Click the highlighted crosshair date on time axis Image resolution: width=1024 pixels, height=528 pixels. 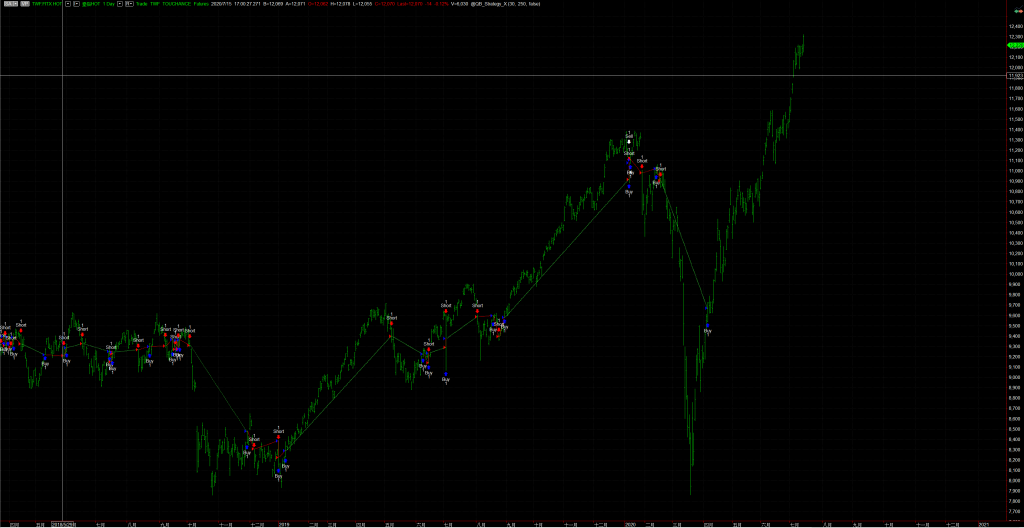(x=63, y=523)
